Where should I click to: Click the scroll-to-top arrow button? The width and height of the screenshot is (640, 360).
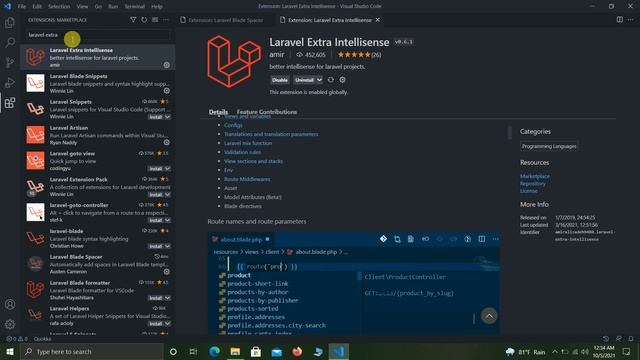[489, 316]
